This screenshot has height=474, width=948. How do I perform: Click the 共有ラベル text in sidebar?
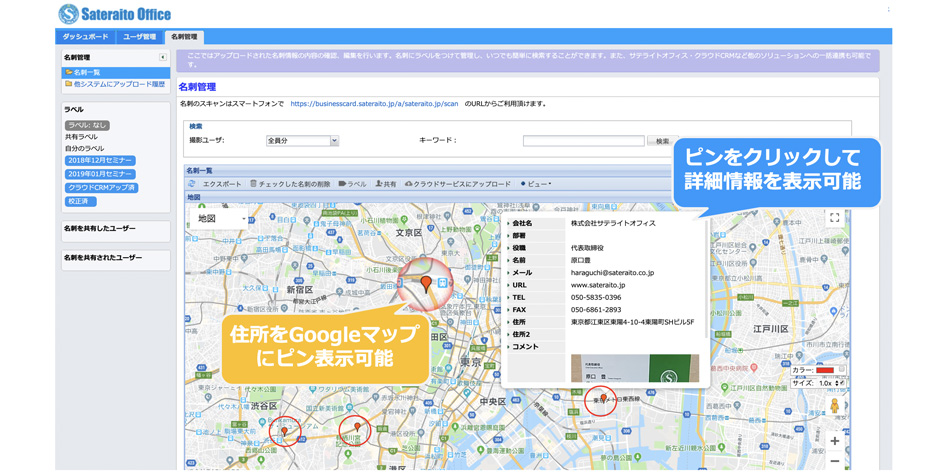coord(81,137)
